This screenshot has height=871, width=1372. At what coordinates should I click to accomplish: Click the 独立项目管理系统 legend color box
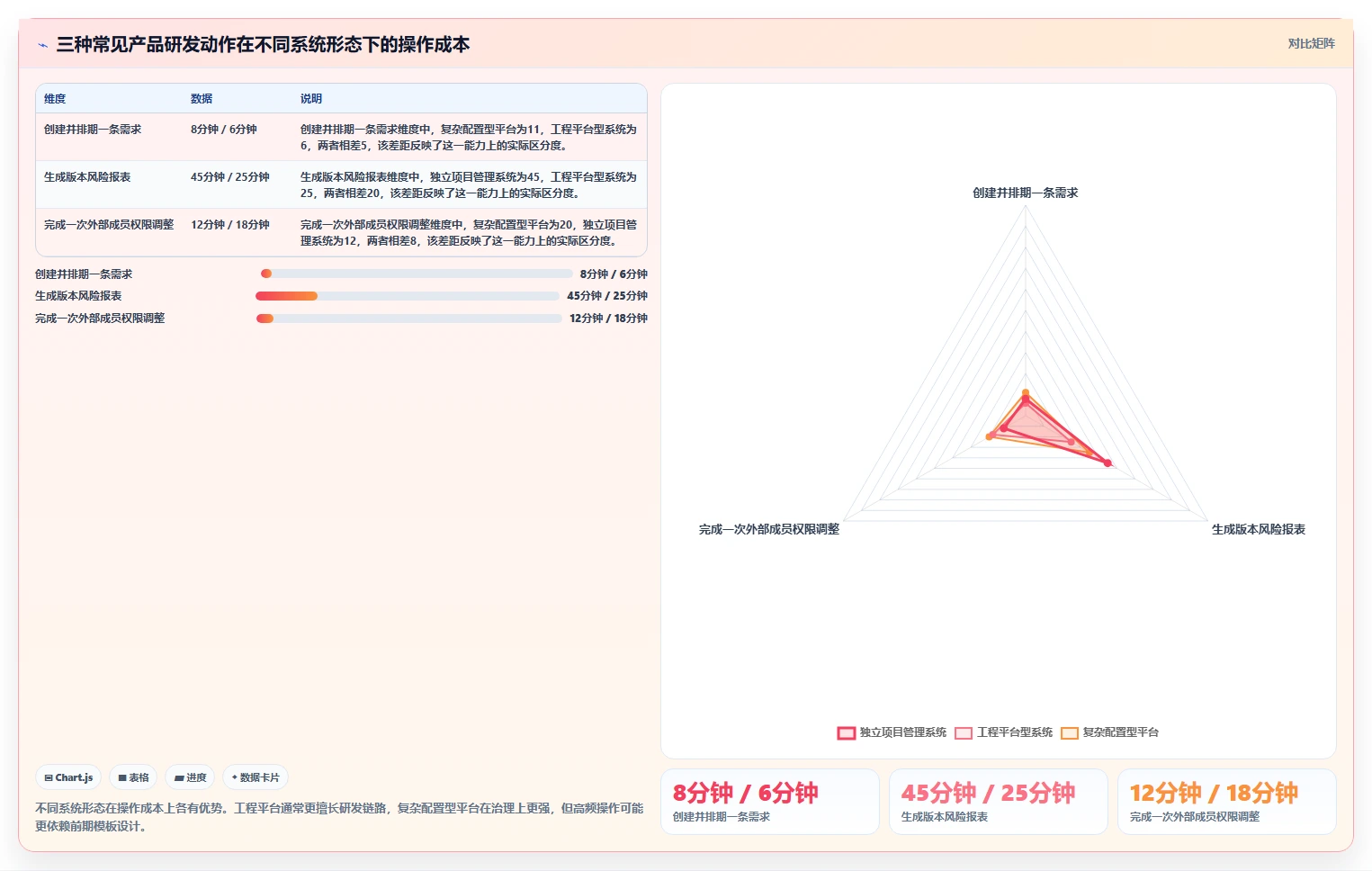(x=846, y=733)
